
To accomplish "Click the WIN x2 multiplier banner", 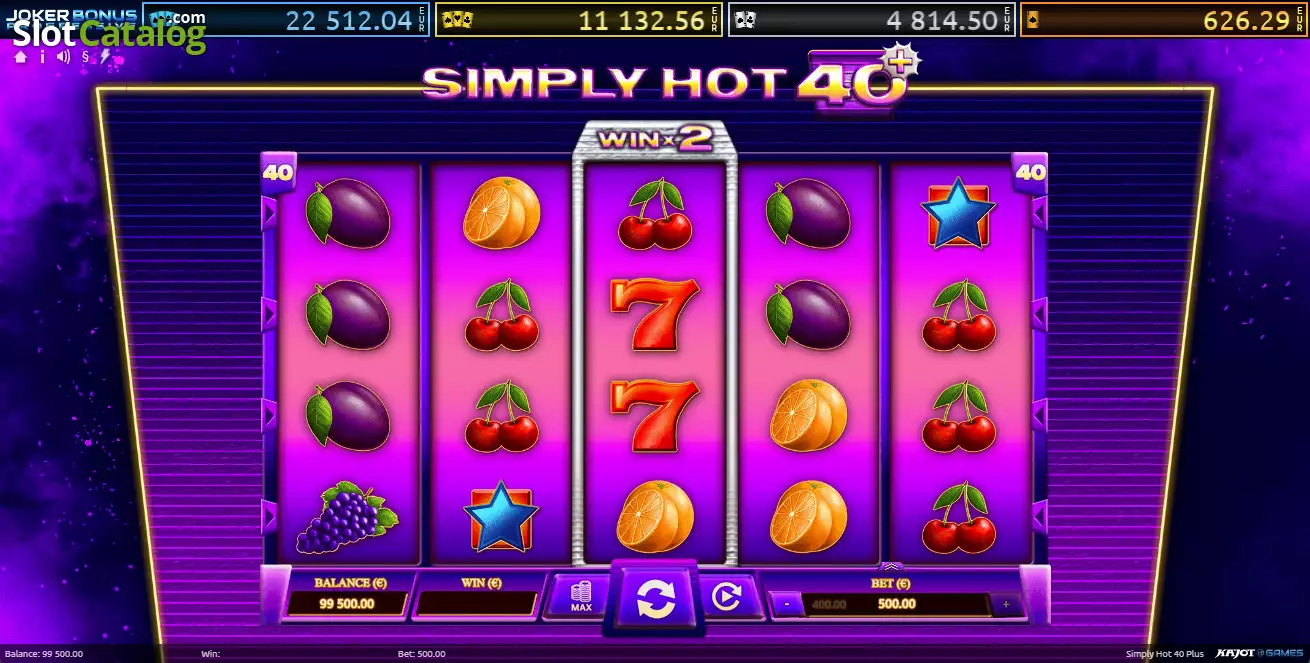I will pos(654,139).
